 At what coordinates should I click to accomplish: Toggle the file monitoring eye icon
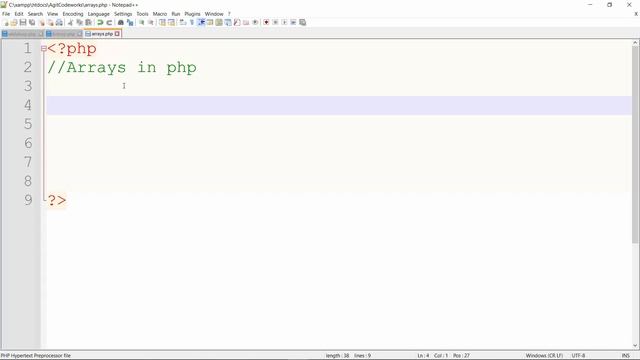(x=255, y=22)
